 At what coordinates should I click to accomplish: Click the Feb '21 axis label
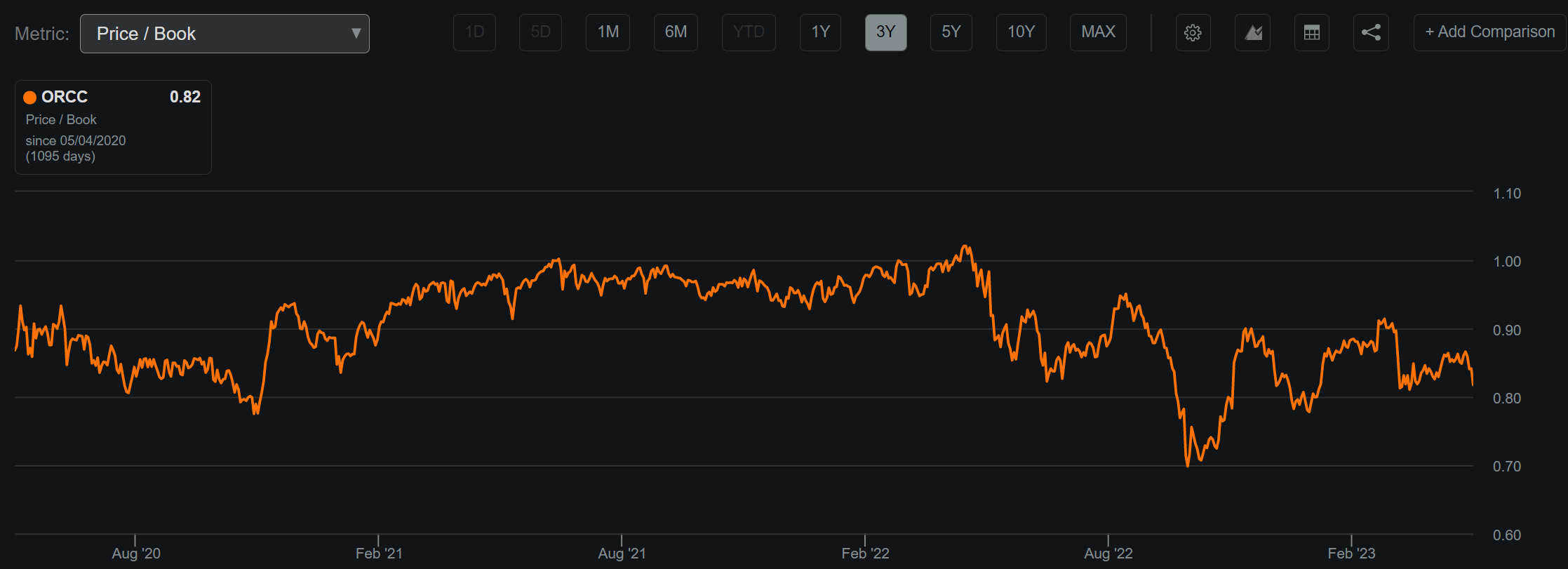[x=379, y=554]
